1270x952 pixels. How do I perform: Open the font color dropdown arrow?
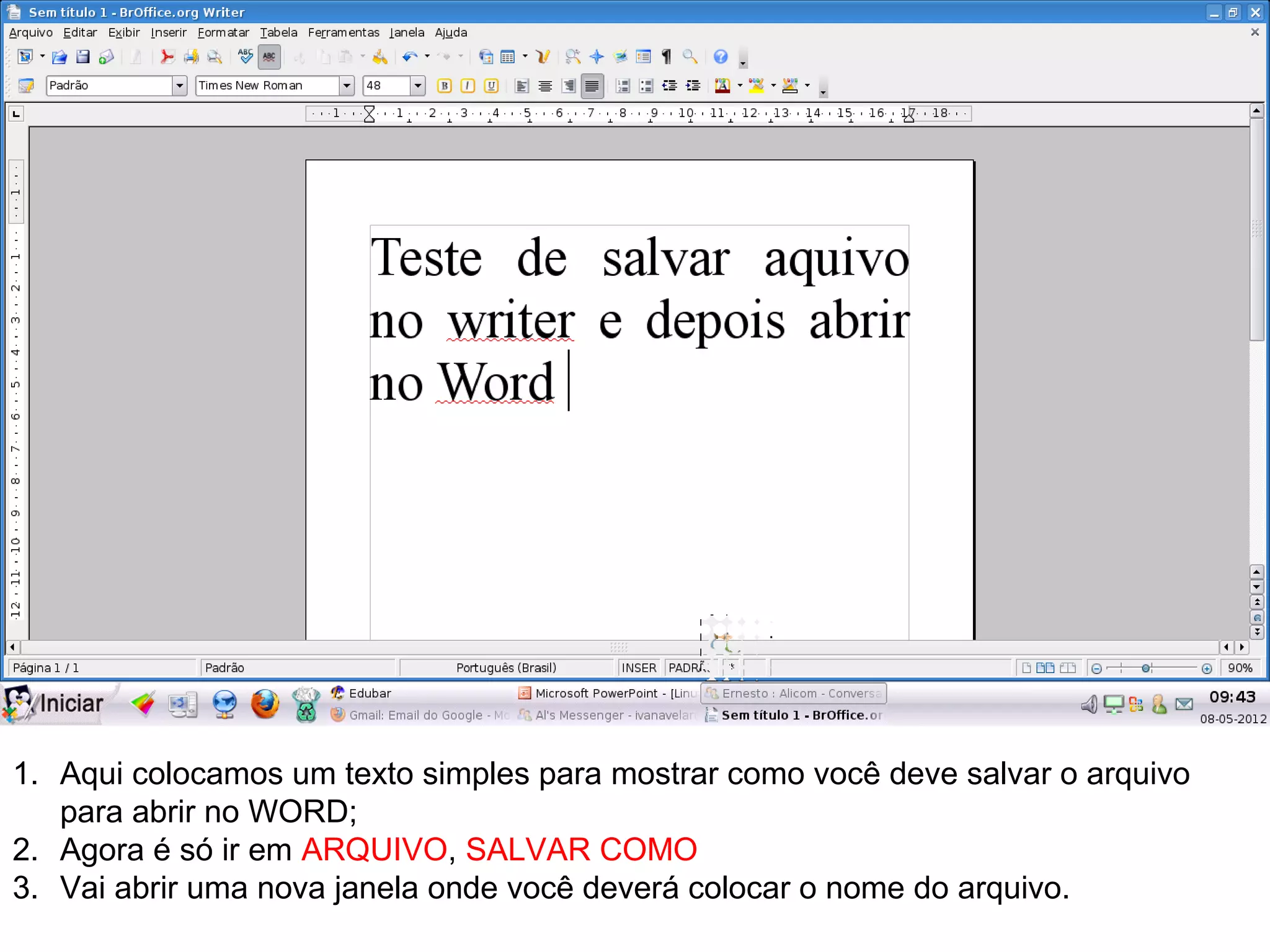[x=740, y=86]
